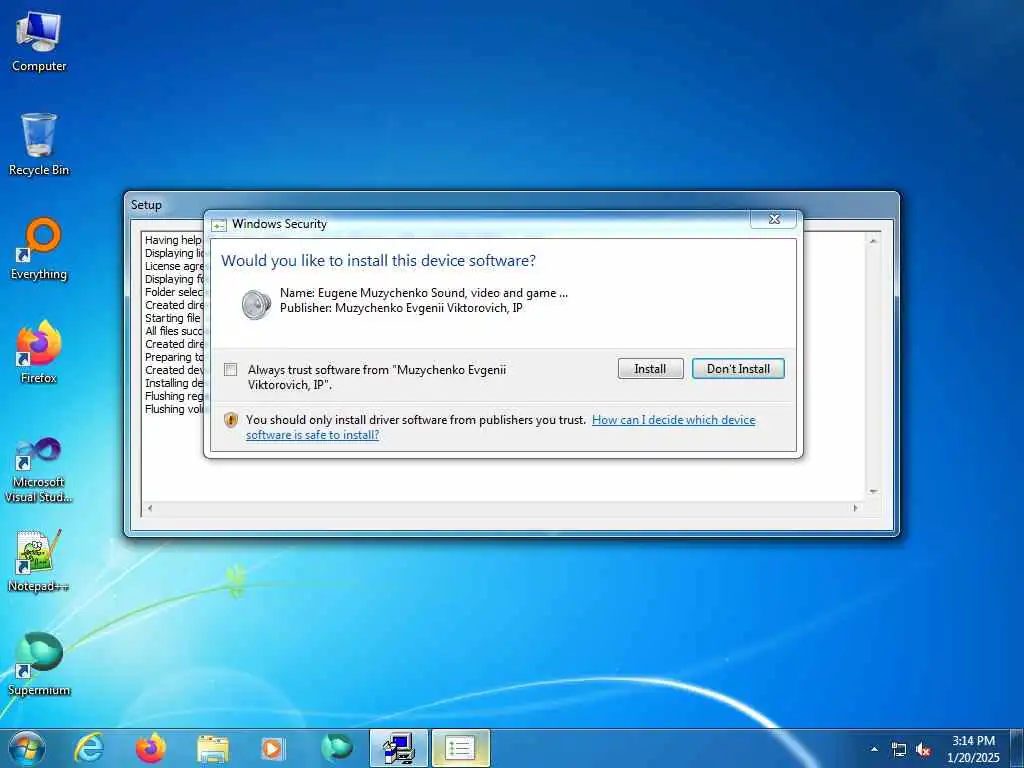Switch to the list-icon taskbar window
The width and height of the screenshot is (1024, 768).
coord(460,748)
